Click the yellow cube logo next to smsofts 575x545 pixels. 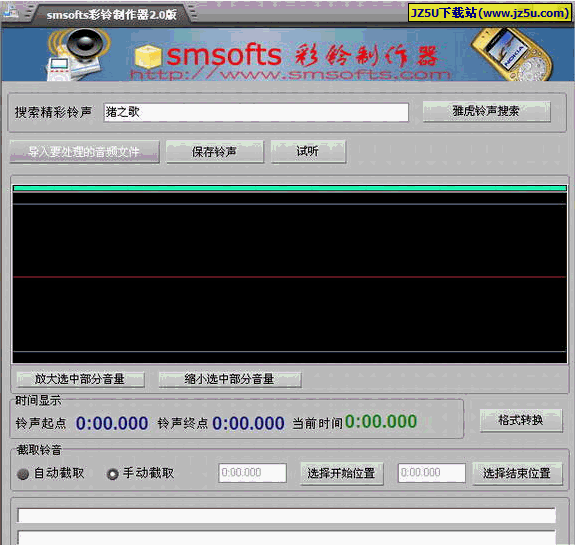coord(148,56)
